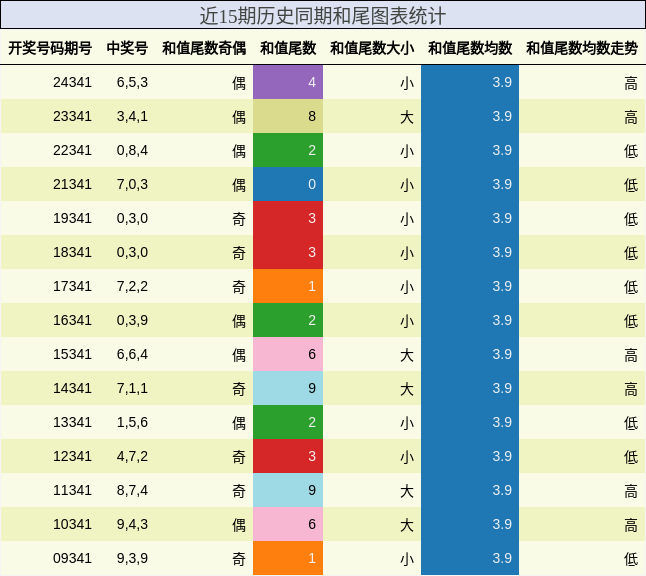646x576 pixels.
Task: Click the 中奖号 column header
Action: click(127, 48)
